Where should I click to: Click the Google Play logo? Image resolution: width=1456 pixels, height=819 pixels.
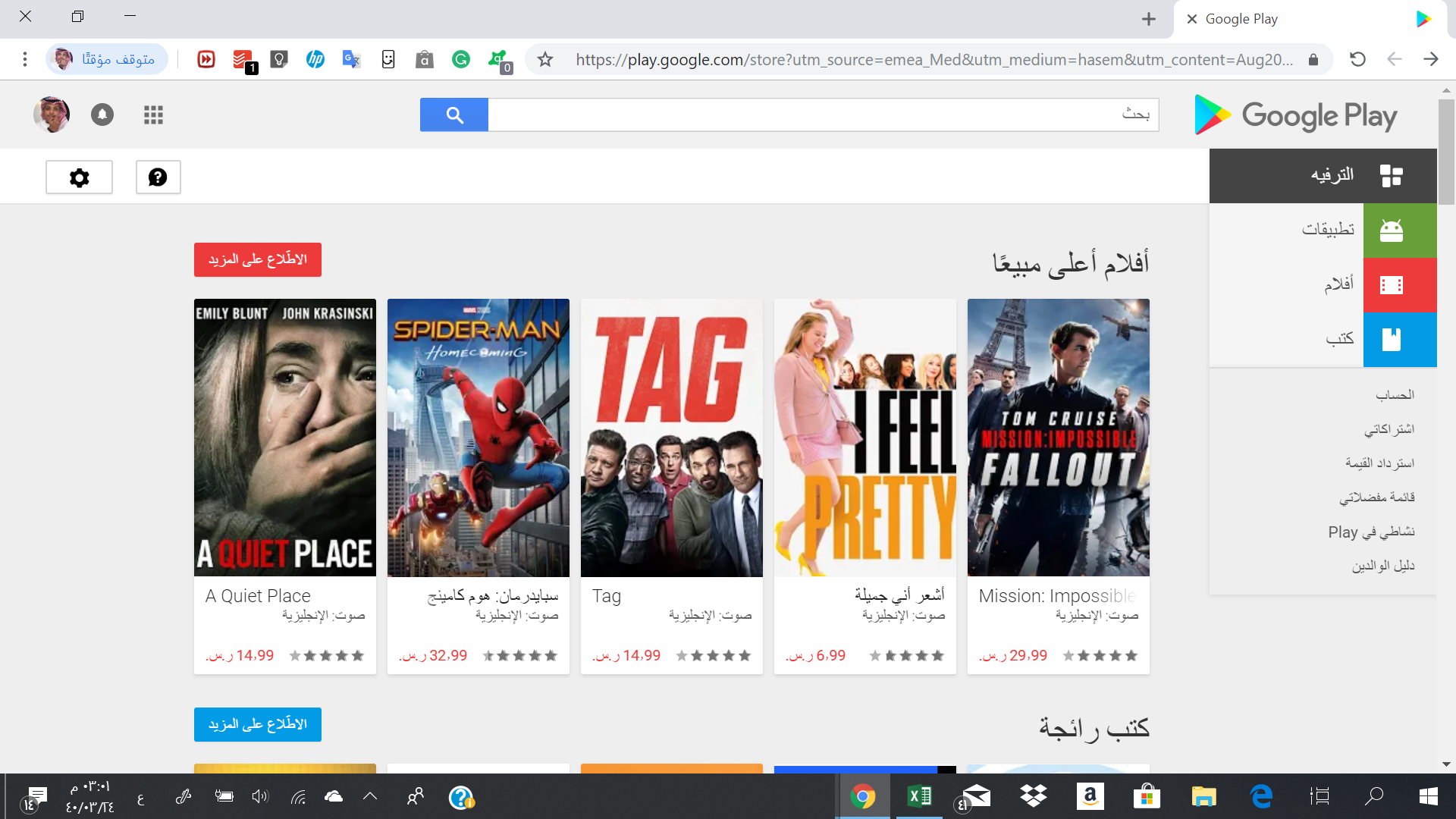pyautogui.click(x=1296, y=115)
